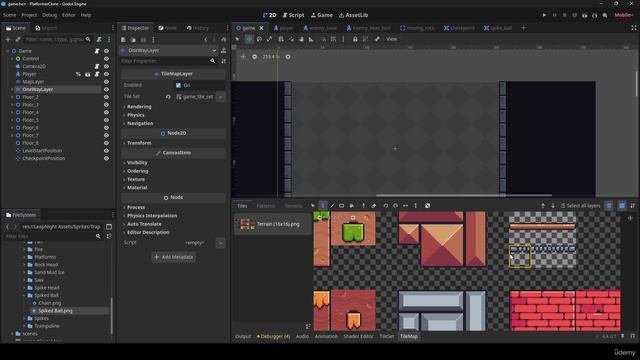The image size is (640, 360).
Task: Instantiate a child scene with link icon
Action: (x=18, y=39)
